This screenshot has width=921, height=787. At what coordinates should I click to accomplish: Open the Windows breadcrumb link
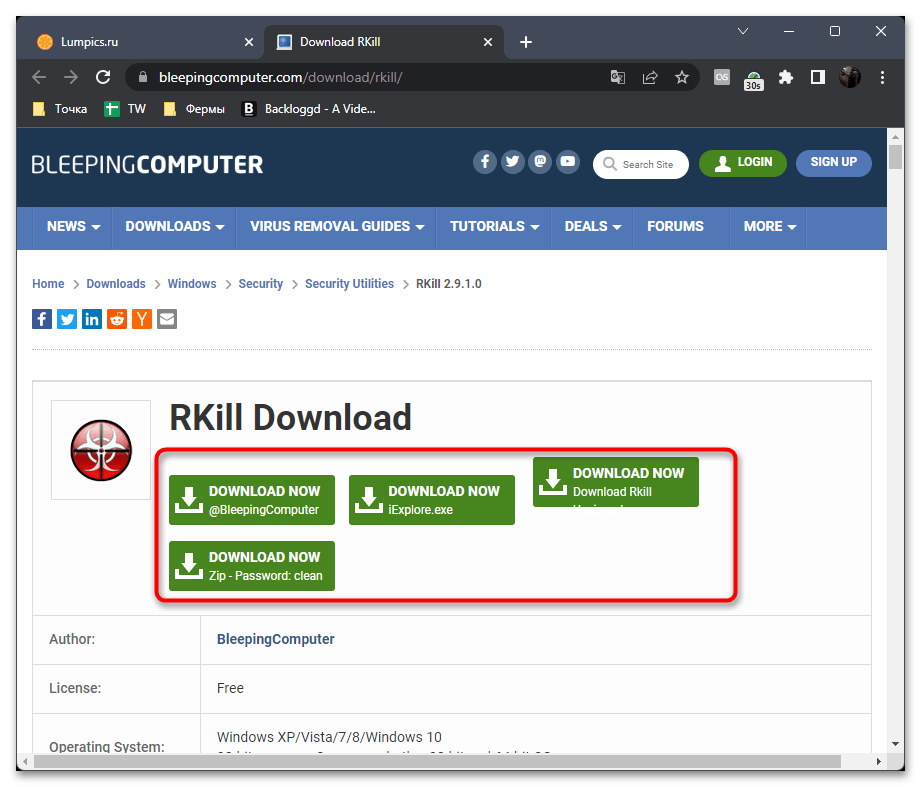click(192, 284)
